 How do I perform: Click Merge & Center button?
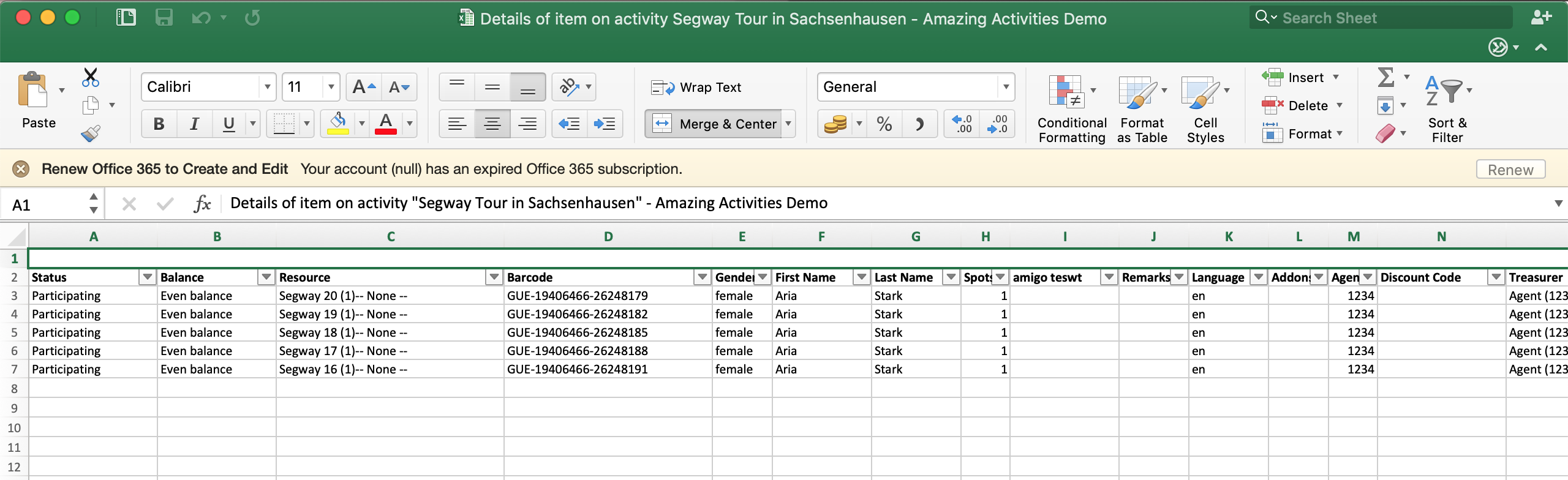pyautogui.click(x=714, y=124)
